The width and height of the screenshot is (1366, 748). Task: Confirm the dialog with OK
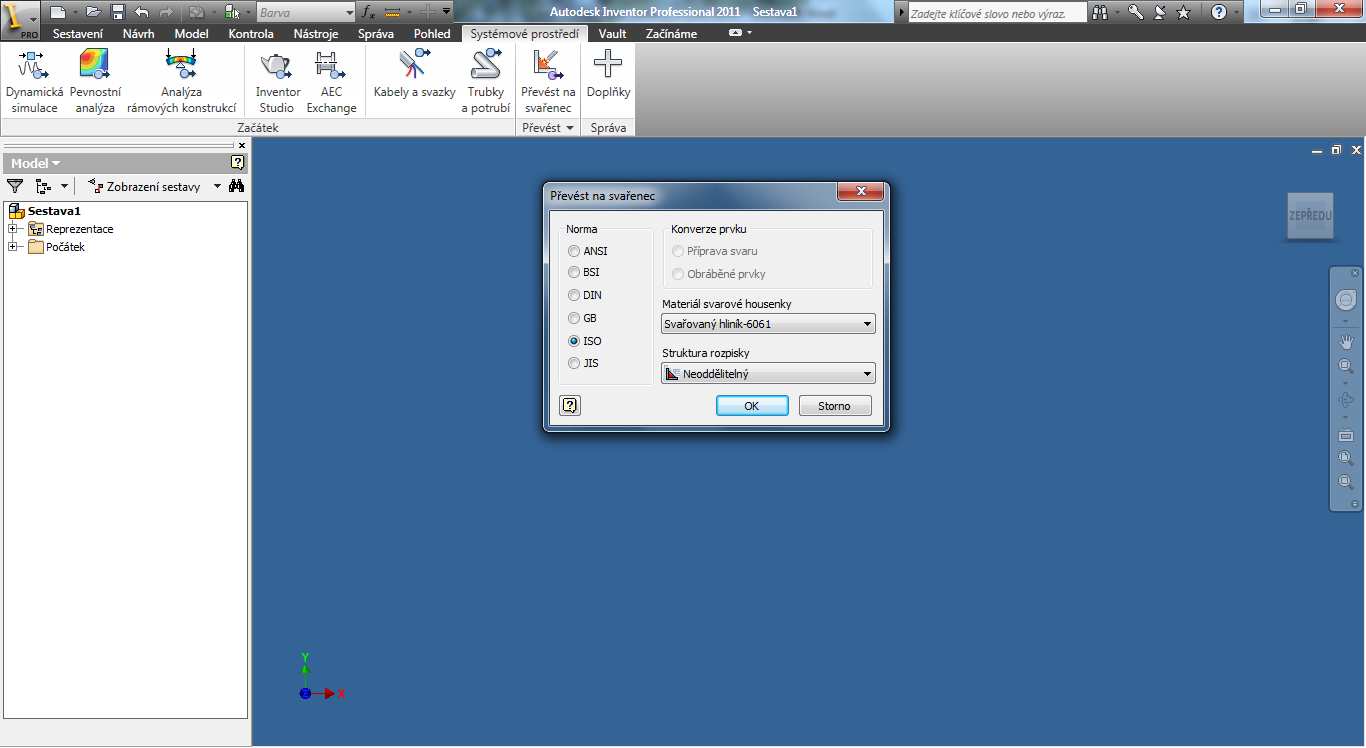click(x=752, y=406)
